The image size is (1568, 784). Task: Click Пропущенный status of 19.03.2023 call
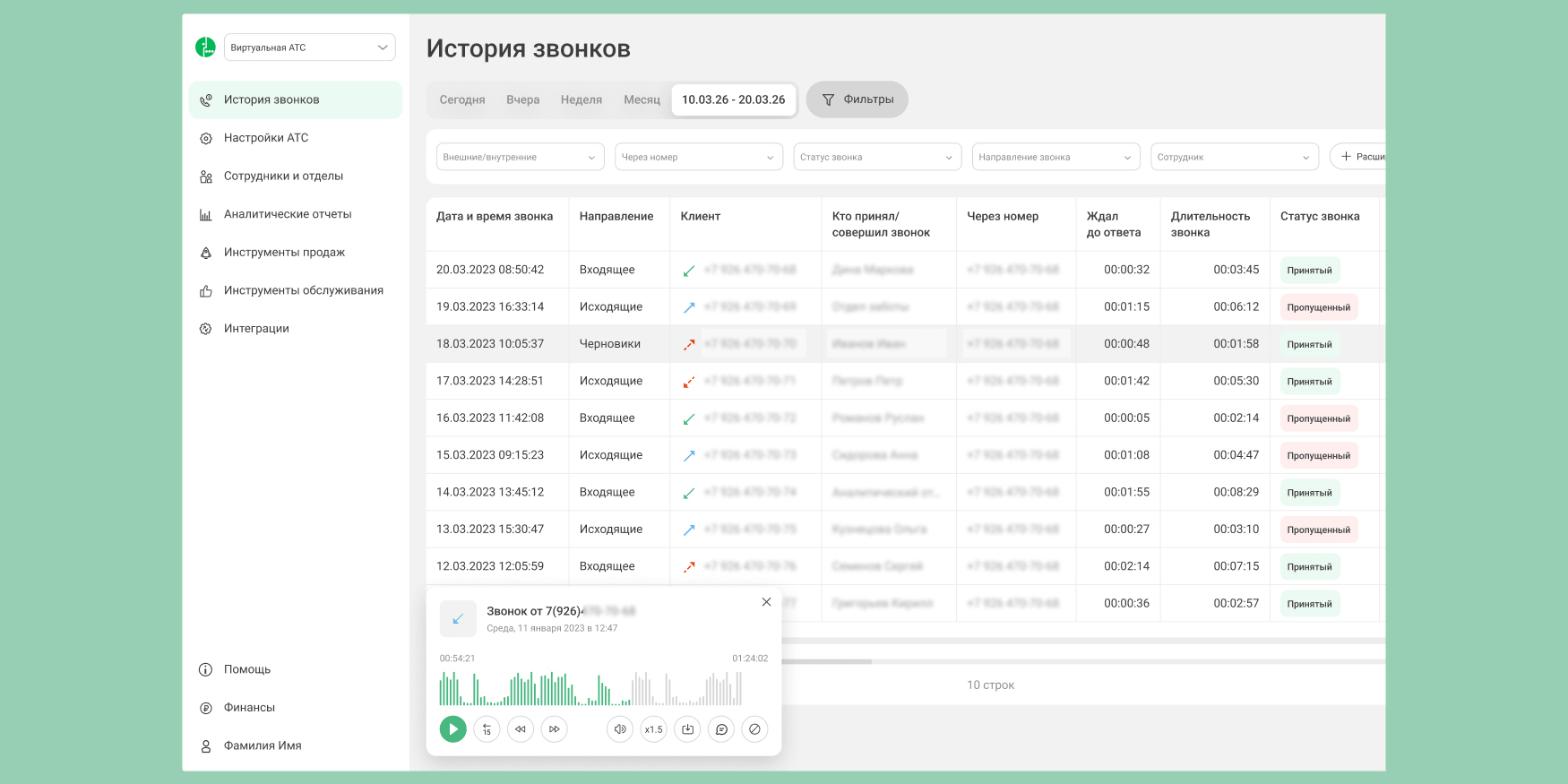tap(1319, 307)
